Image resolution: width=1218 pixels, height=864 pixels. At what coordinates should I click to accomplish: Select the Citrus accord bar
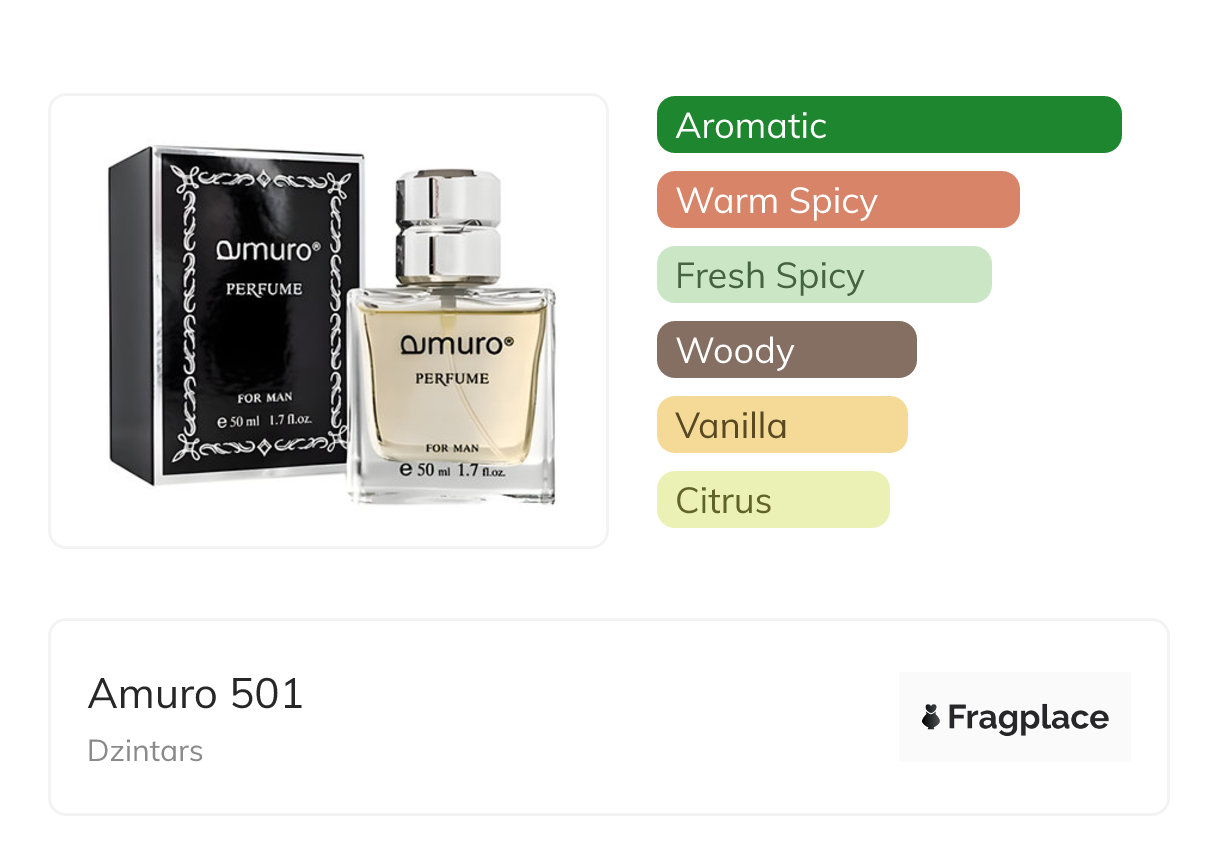[x=773, y=500]
